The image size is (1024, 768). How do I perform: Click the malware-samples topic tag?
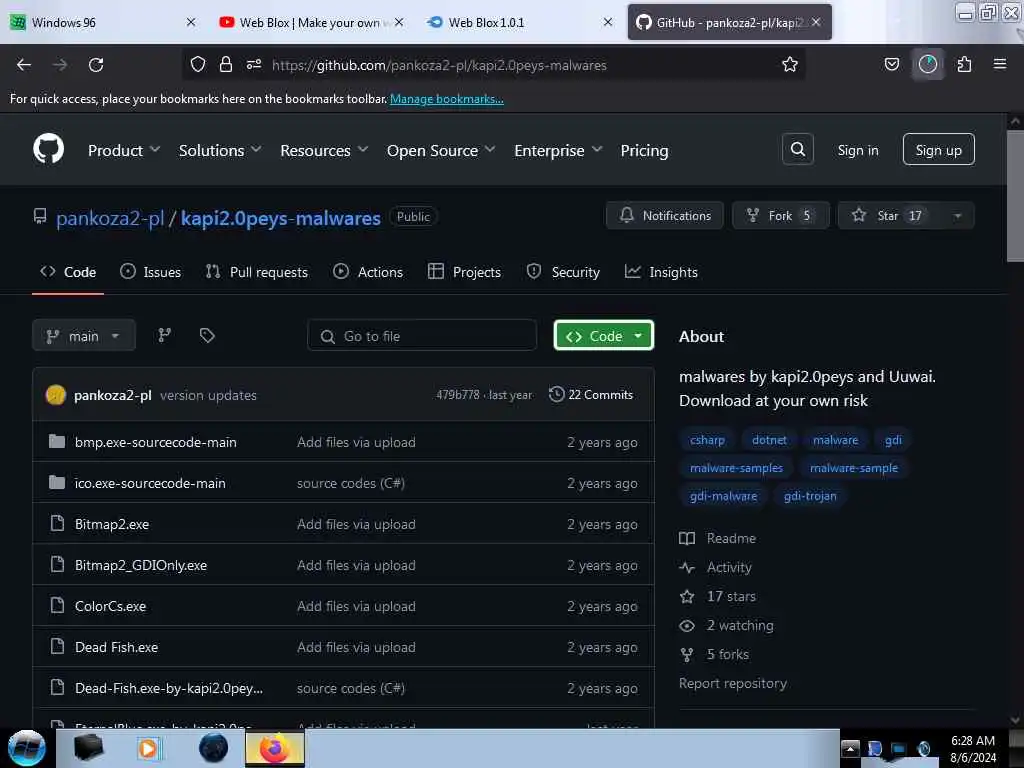[736, 468]
